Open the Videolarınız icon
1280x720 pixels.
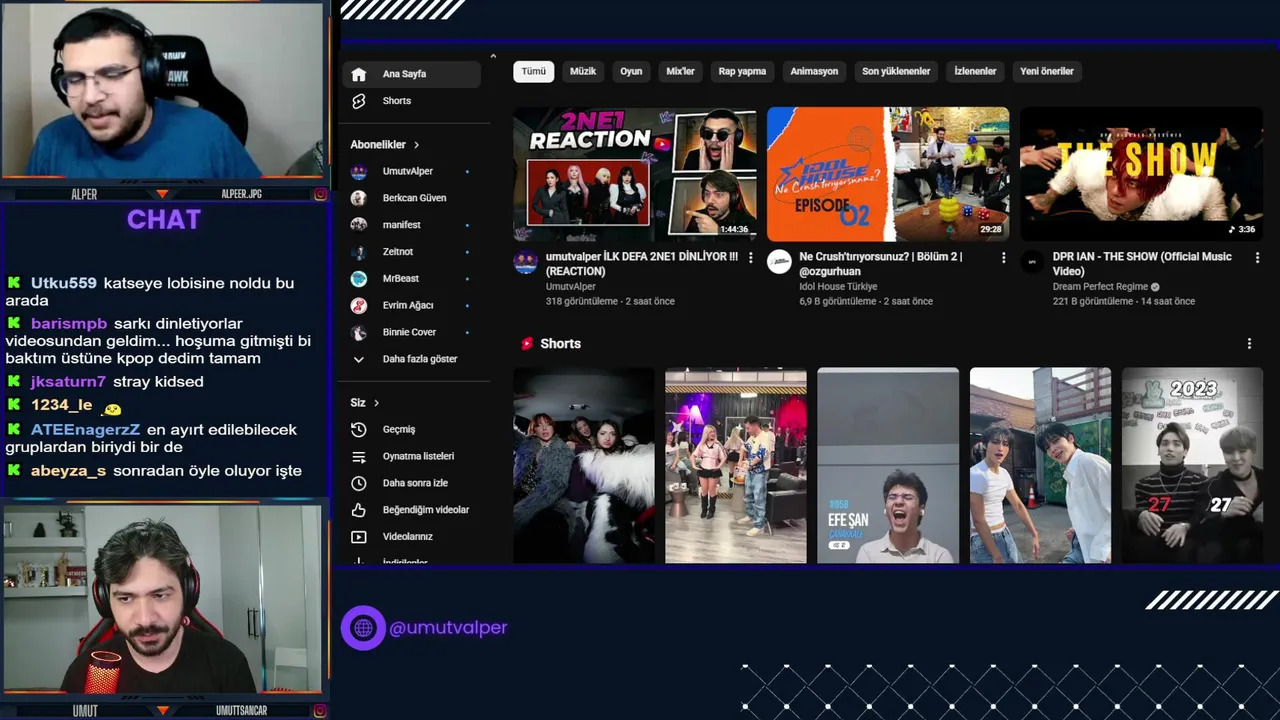point(359,537)
